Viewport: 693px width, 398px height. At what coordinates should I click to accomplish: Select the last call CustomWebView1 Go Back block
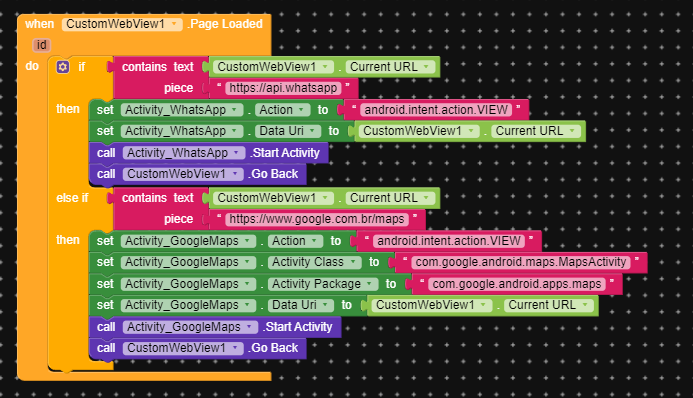(198, 348)
